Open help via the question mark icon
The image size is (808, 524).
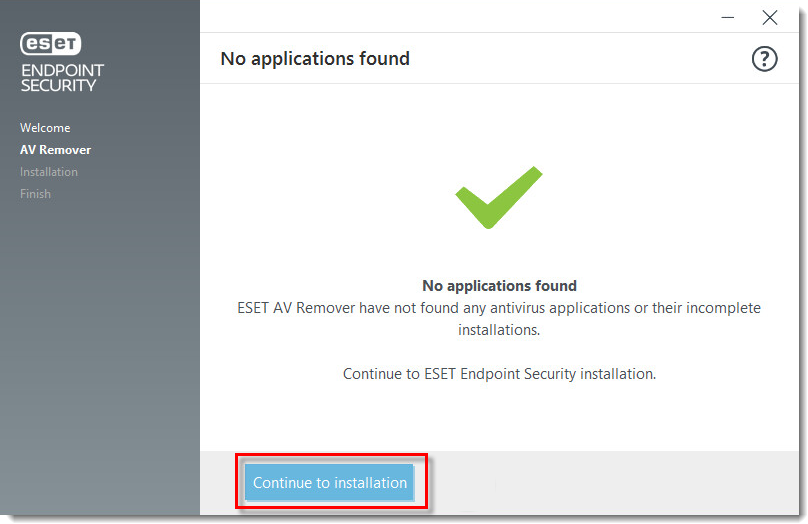point(764,59)
